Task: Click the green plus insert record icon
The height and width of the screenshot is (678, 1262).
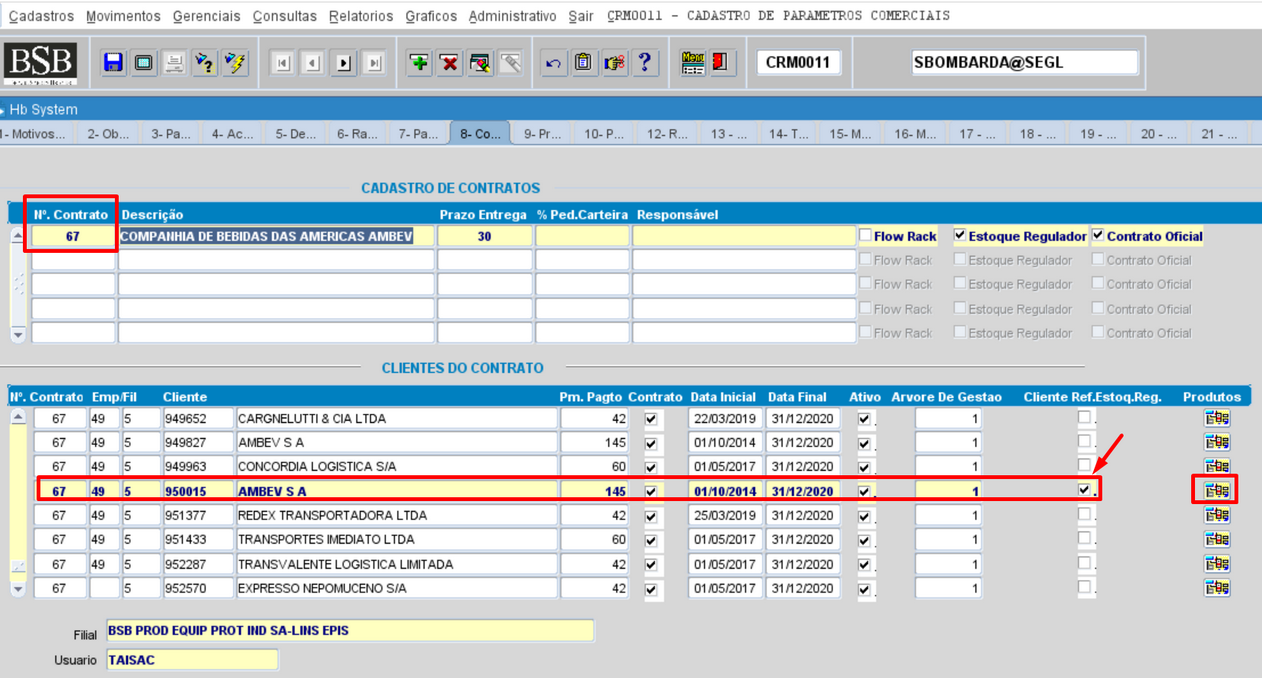Action: (x=419, y=63)
